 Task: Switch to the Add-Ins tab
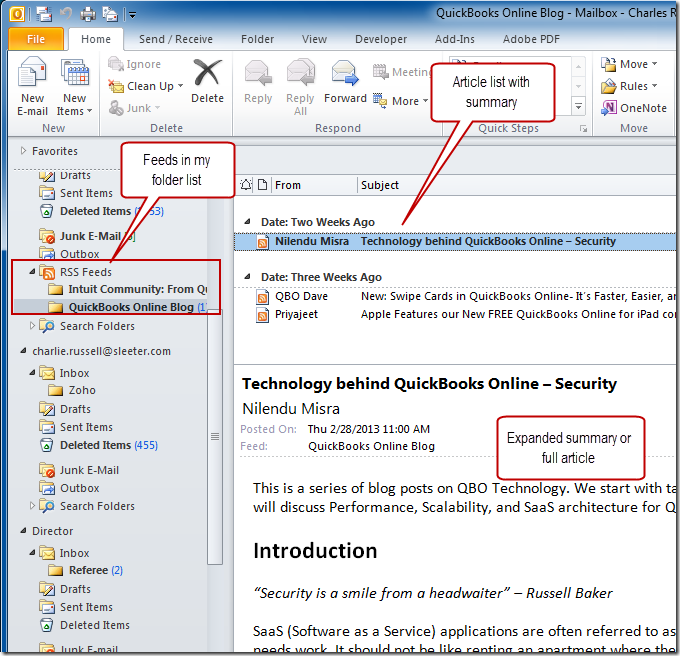[454, 39]
